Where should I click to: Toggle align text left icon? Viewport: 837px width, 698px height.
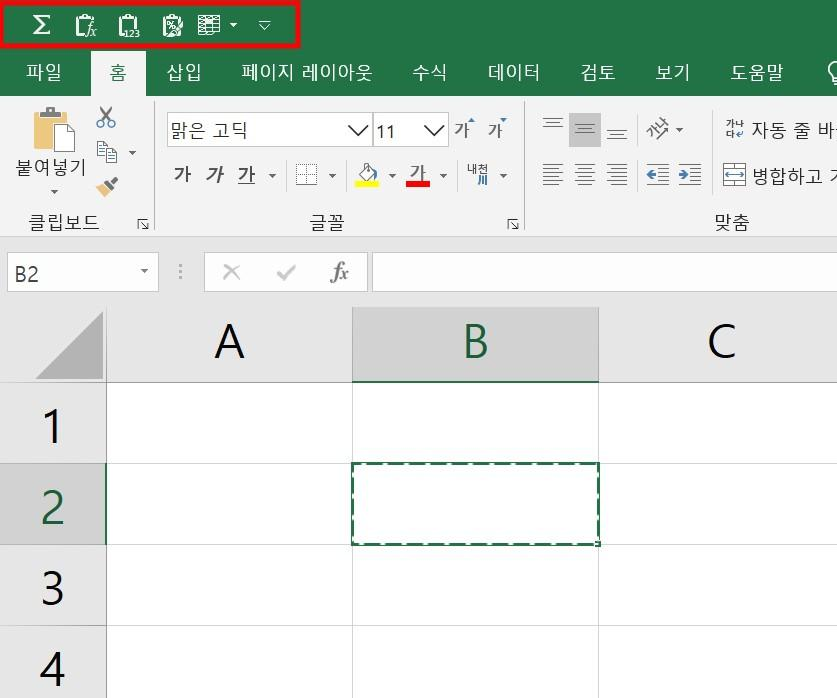[552, 174]
